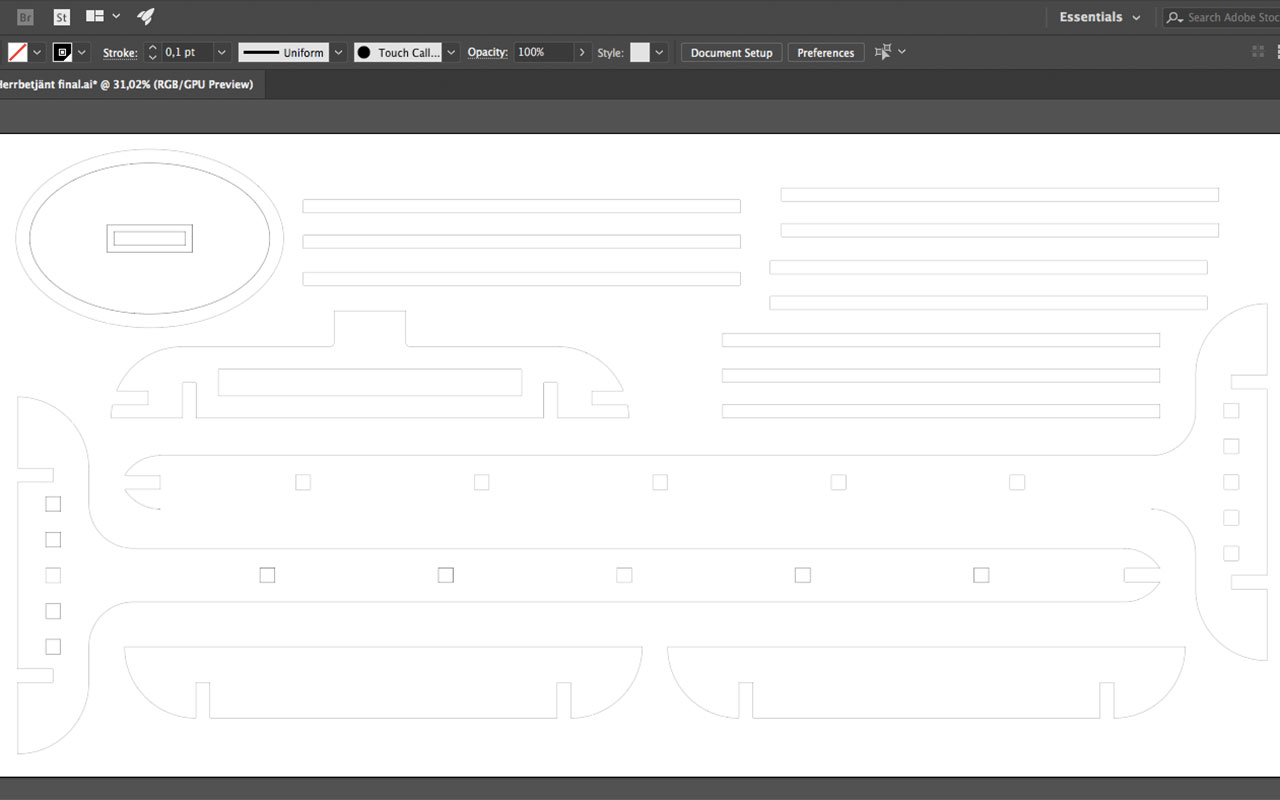Click the Select Similar Objects icon
Screen dimensions: 1280x800
click(883, 52)
